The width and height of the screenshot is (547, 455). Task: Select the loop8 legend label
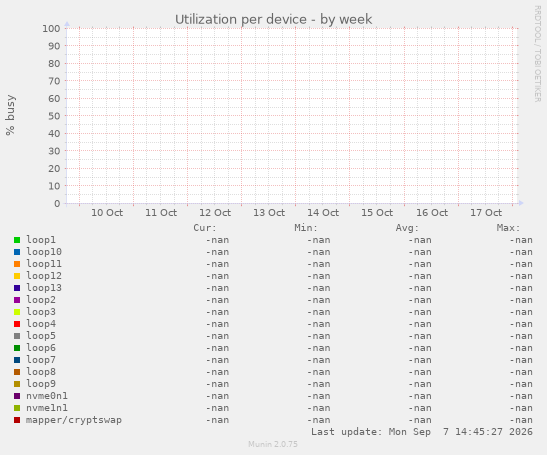(41, 372)
